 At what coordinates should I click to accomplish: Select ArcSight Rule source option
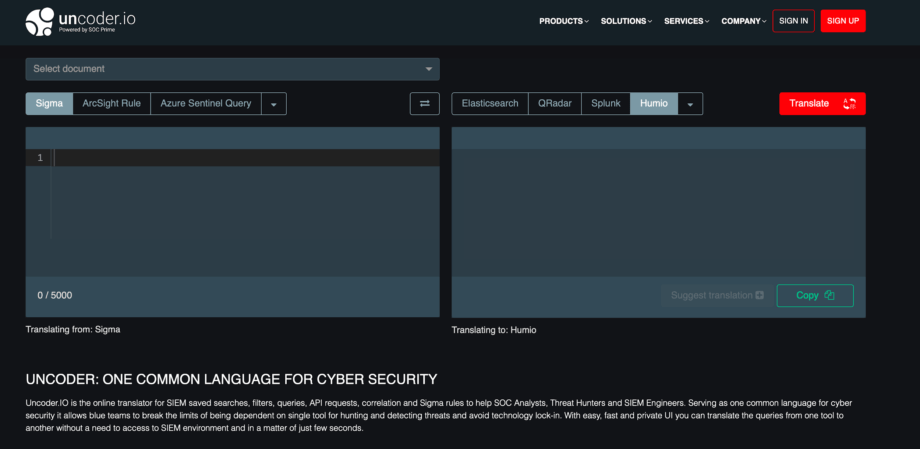click(x=111, y=103)
